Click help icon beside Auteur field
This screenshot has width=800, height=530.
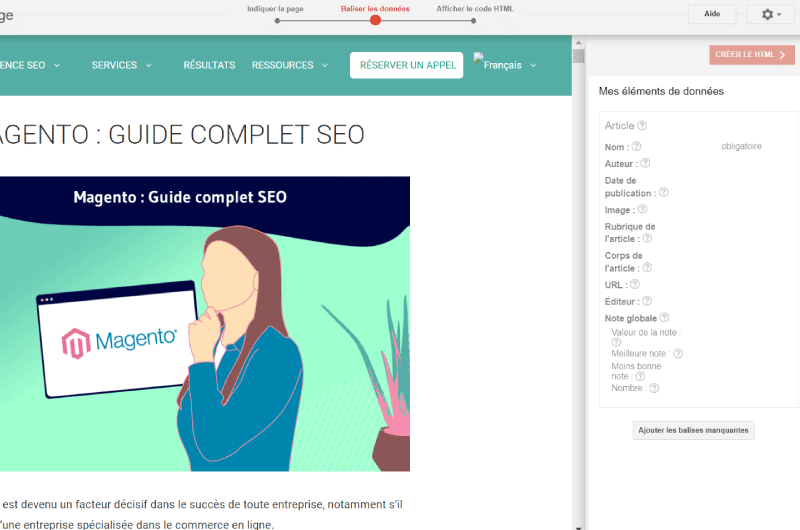pyautogui.click(x=645, y=163)
